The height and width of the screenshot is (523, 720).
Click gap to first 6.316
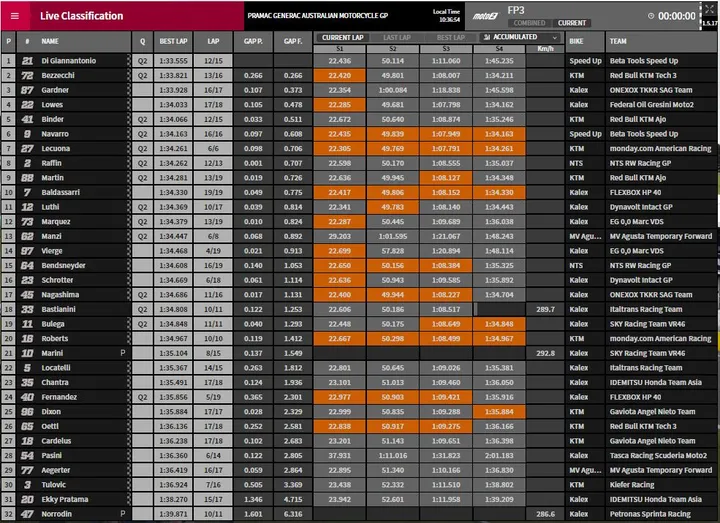tap(293, 514)
